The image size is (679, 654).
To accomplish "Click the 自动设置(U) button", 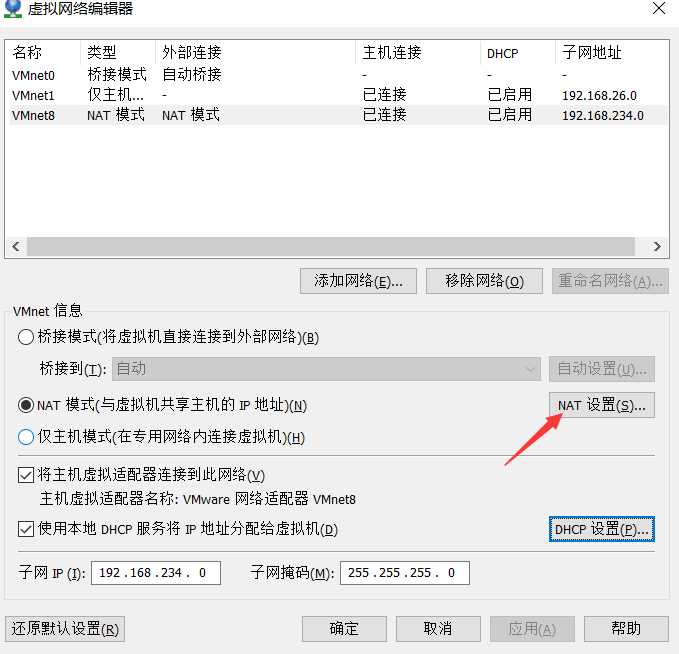I will point(601,369).
